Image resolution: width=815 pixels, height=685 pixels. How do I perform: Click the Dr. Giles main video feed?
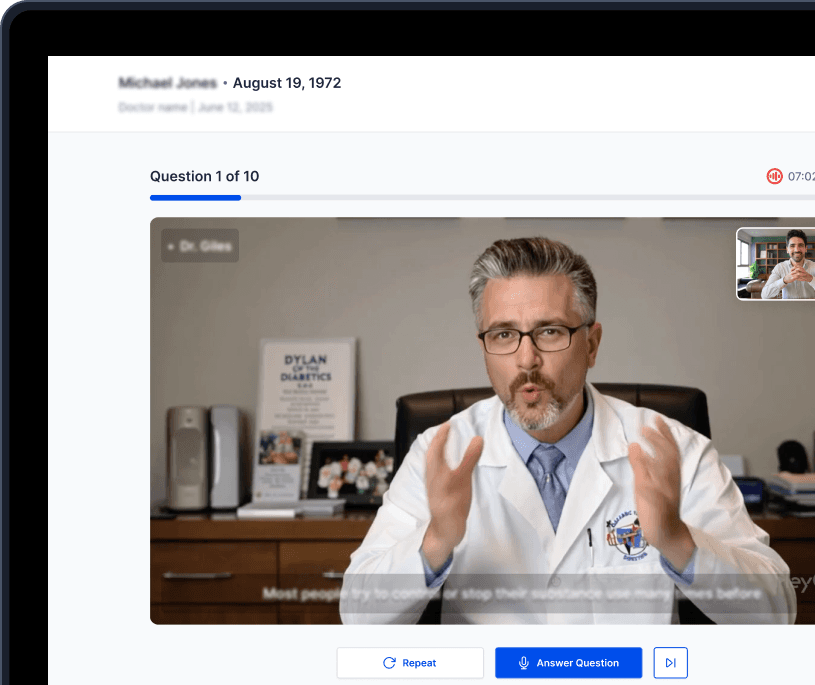pos(480,420)
